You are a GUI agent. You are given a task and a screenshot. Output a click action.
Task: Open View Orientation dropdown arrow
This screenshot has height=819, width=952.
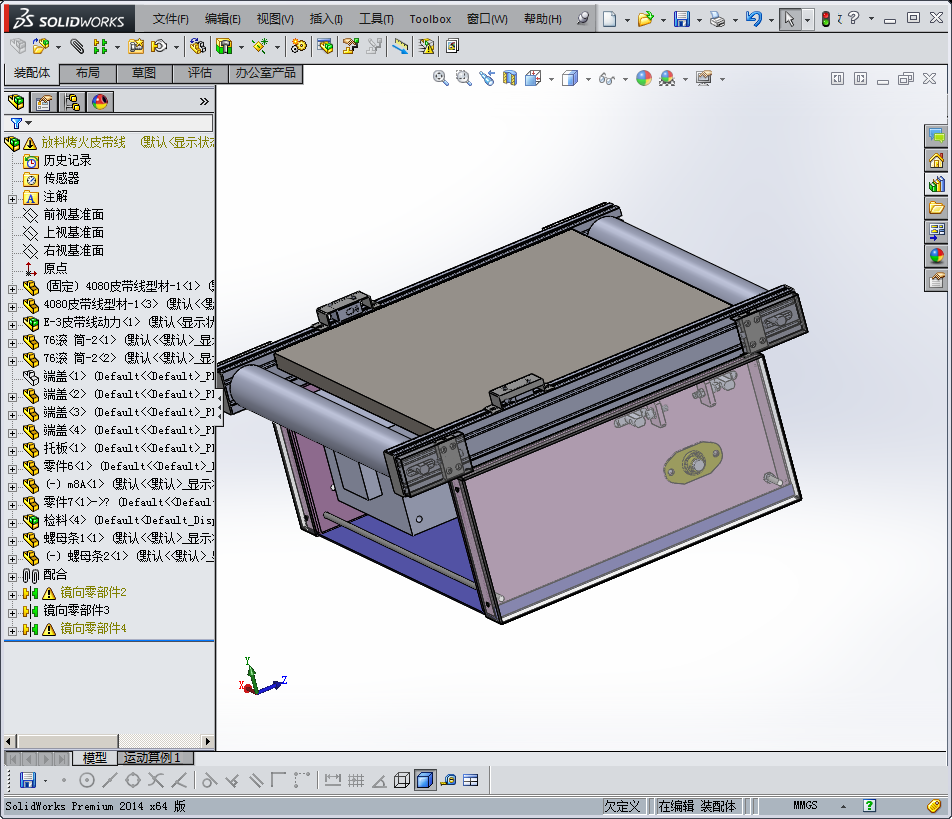point(551,79)
